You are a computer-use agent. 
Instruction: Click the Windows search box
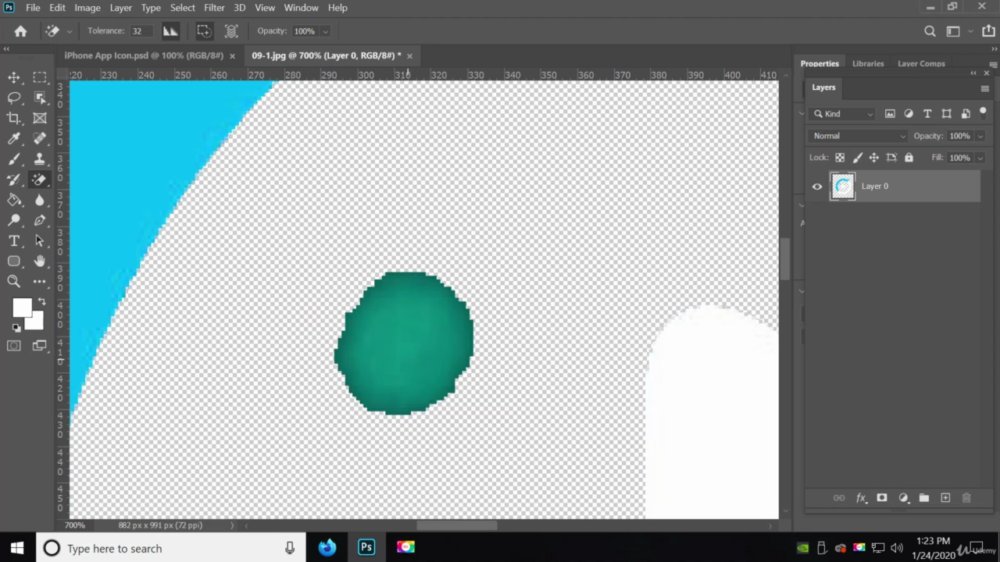(x=171, y=548)
